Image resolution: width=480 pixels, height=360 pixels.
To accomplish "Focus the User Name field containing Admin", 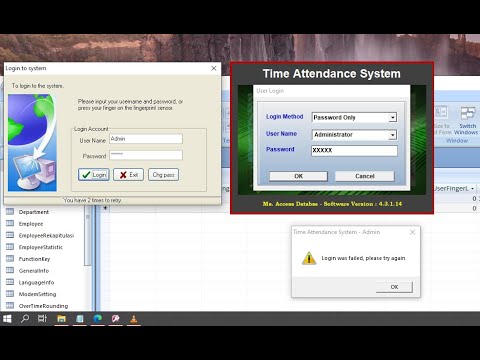I will (x=146, y=139).
